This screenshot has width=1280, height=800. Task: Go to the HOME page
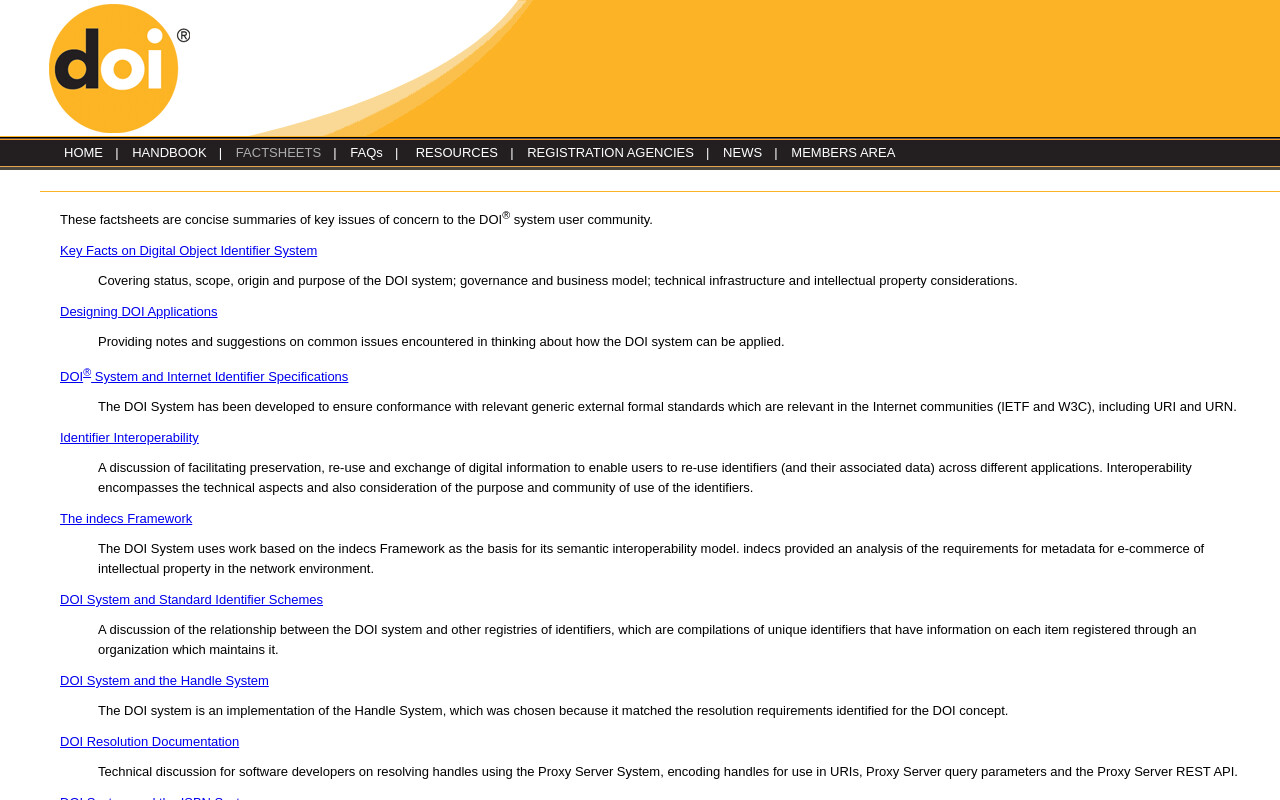pos(83,153)
